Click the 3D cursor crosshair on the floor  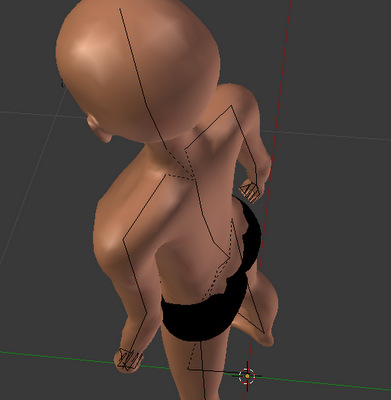pos(247,376)
